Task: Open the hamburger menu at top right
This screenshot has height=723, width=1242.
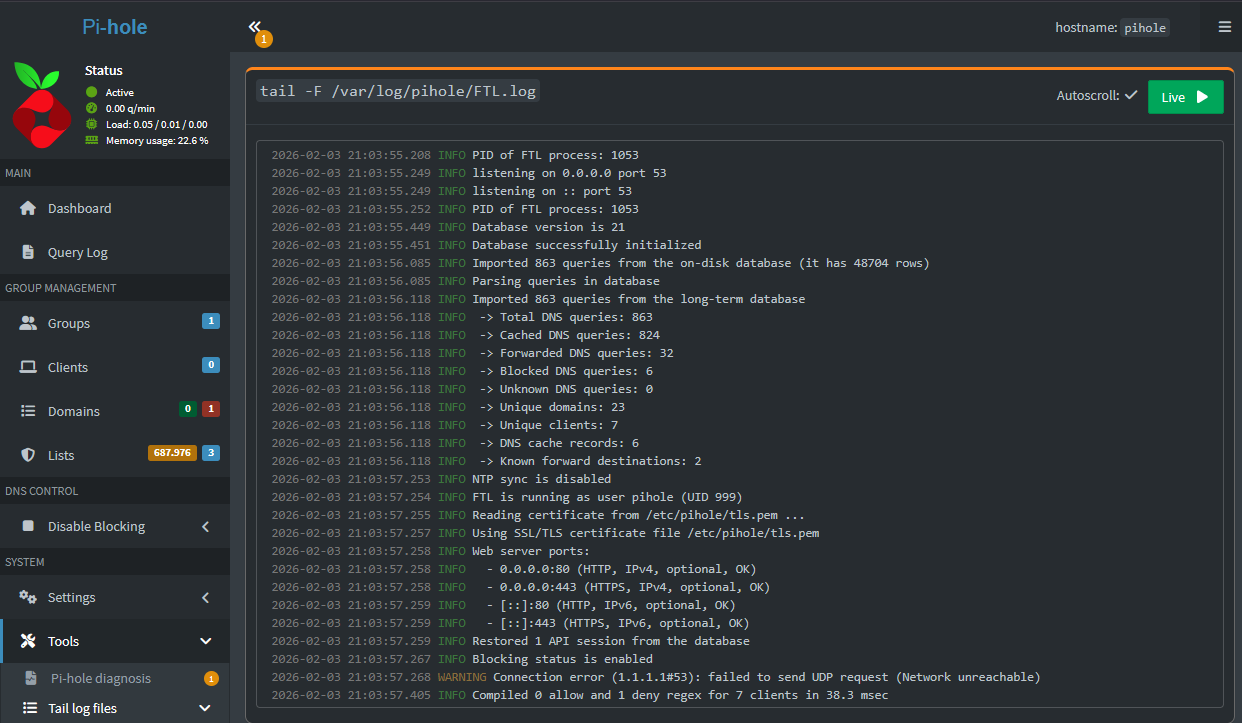Action: (1224, 27)
